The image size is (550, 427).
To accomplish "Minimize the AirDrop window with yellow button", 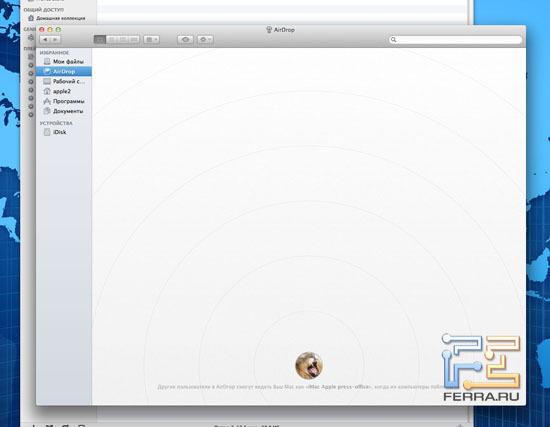I will point(50,29).
